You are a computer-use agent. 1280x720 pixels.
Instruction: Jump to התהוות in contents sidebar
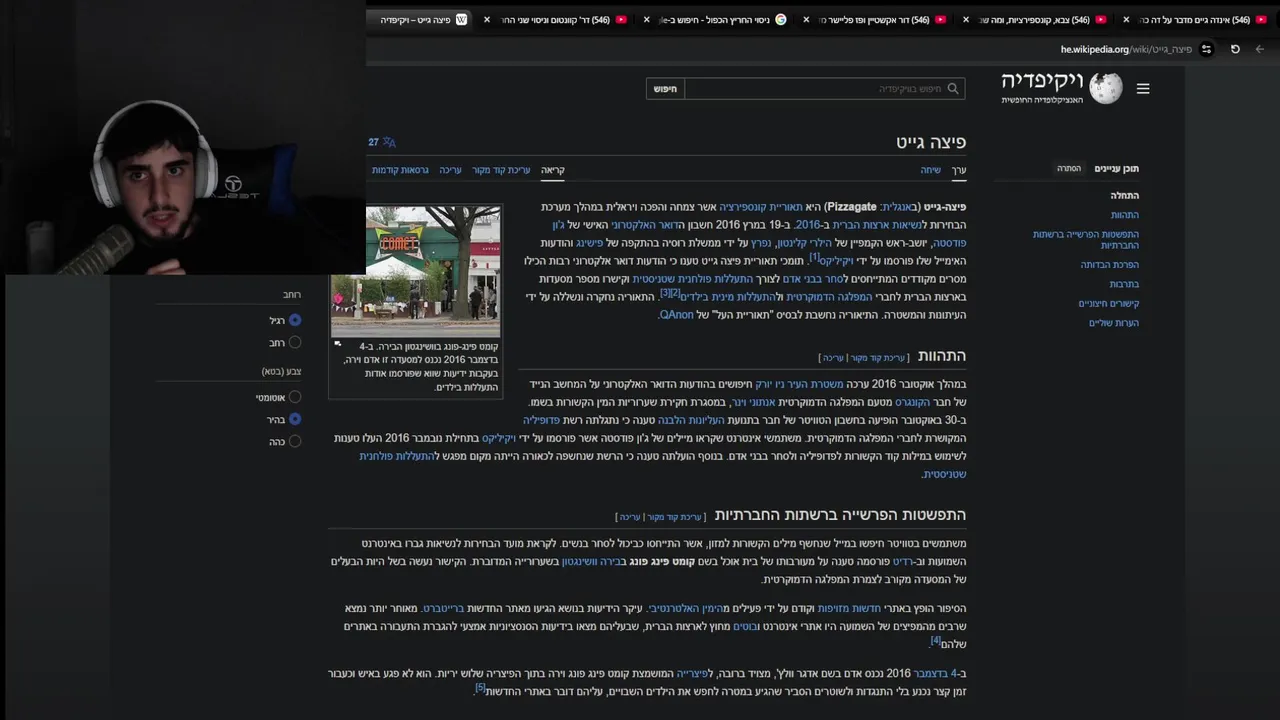(x=1124, y=215)
